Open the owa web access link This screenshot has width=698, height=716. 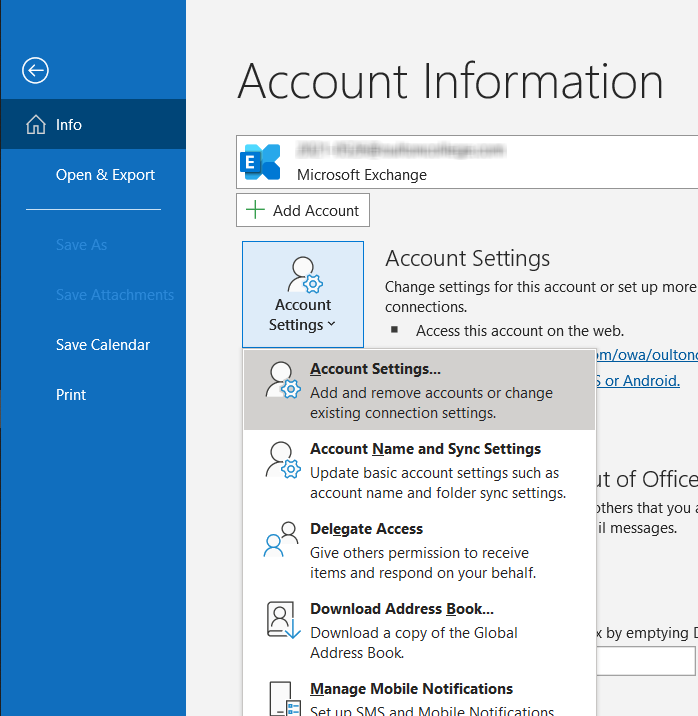click(x=647, y=355)
